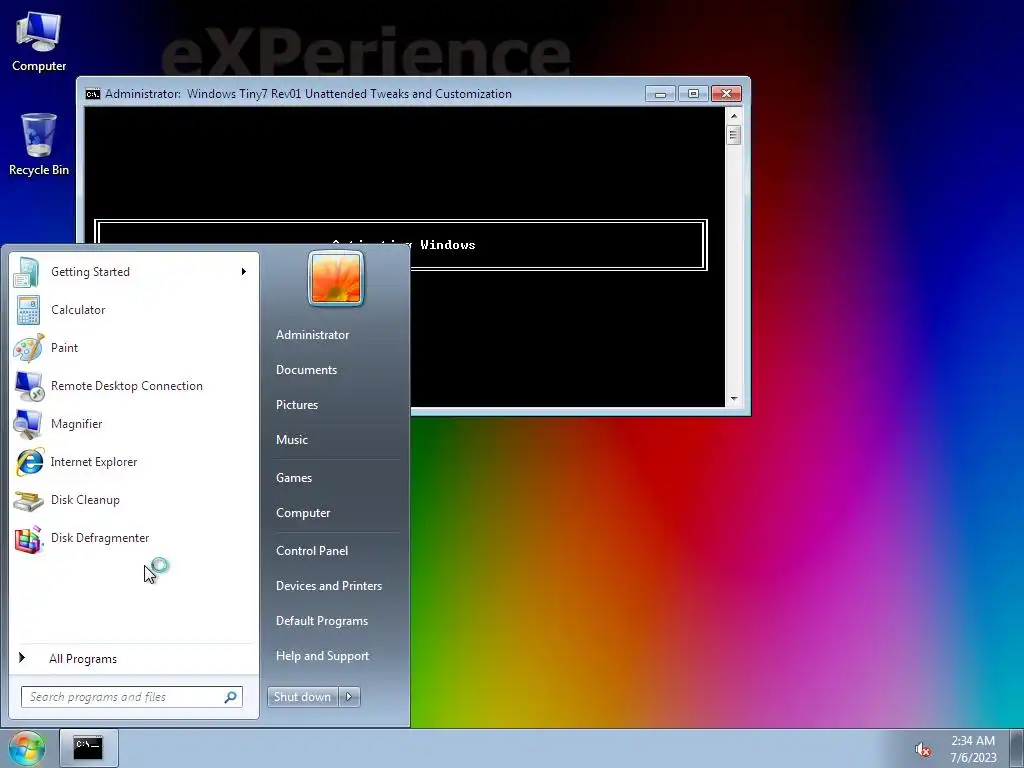Launch Internet Explorer icon
The image size is (1024, 768).
tap(29, 462)
